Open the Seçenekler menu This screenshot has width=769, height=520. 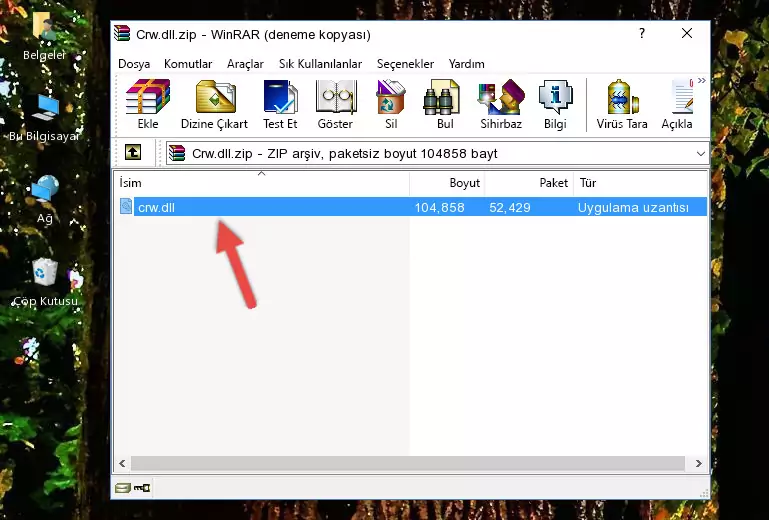[405, 64]
